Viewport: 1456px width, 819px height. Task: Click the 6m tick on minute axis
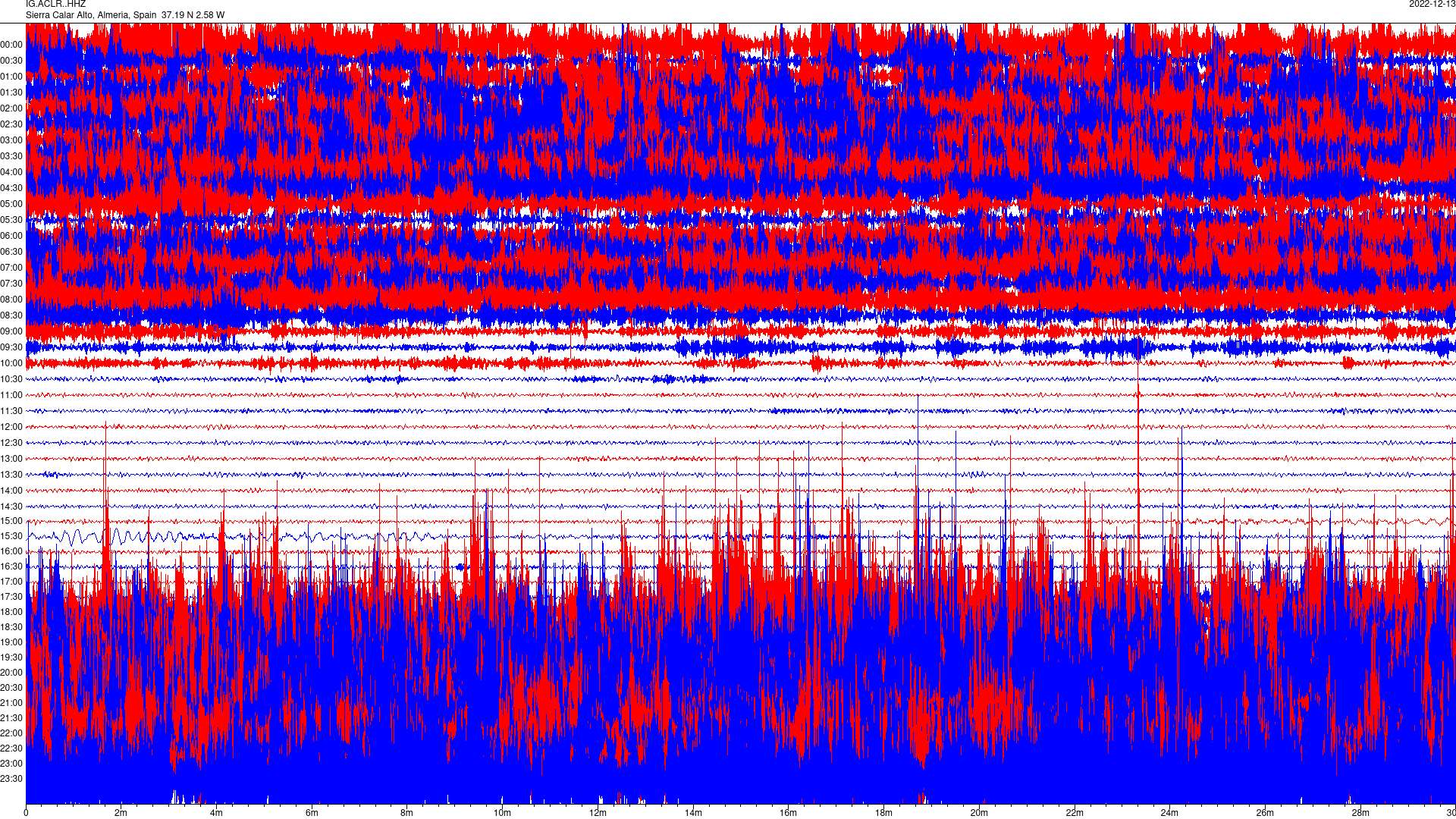pos(312,813)
